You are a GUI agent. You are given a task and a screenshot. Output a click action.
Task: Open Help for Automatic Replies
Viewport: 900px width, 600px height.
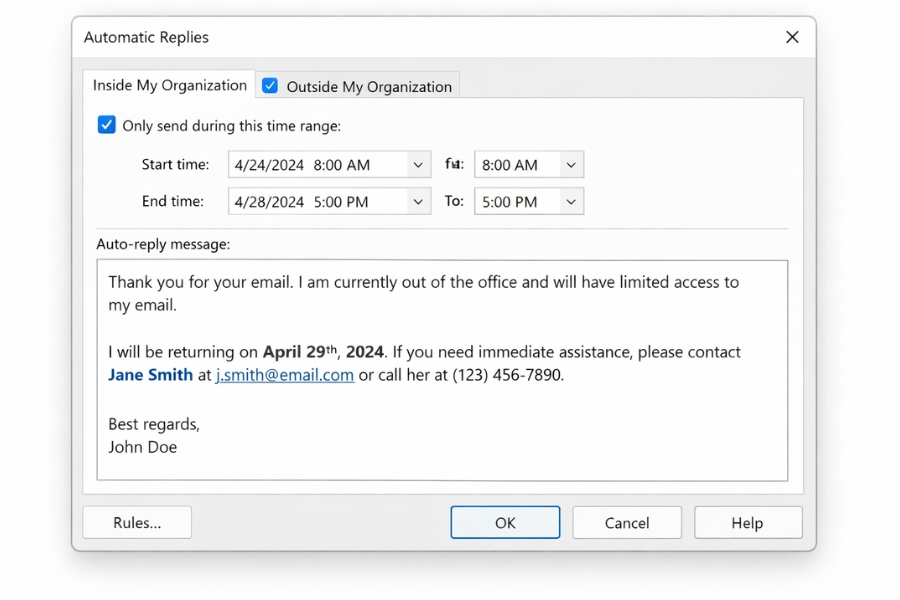[747, 522]
